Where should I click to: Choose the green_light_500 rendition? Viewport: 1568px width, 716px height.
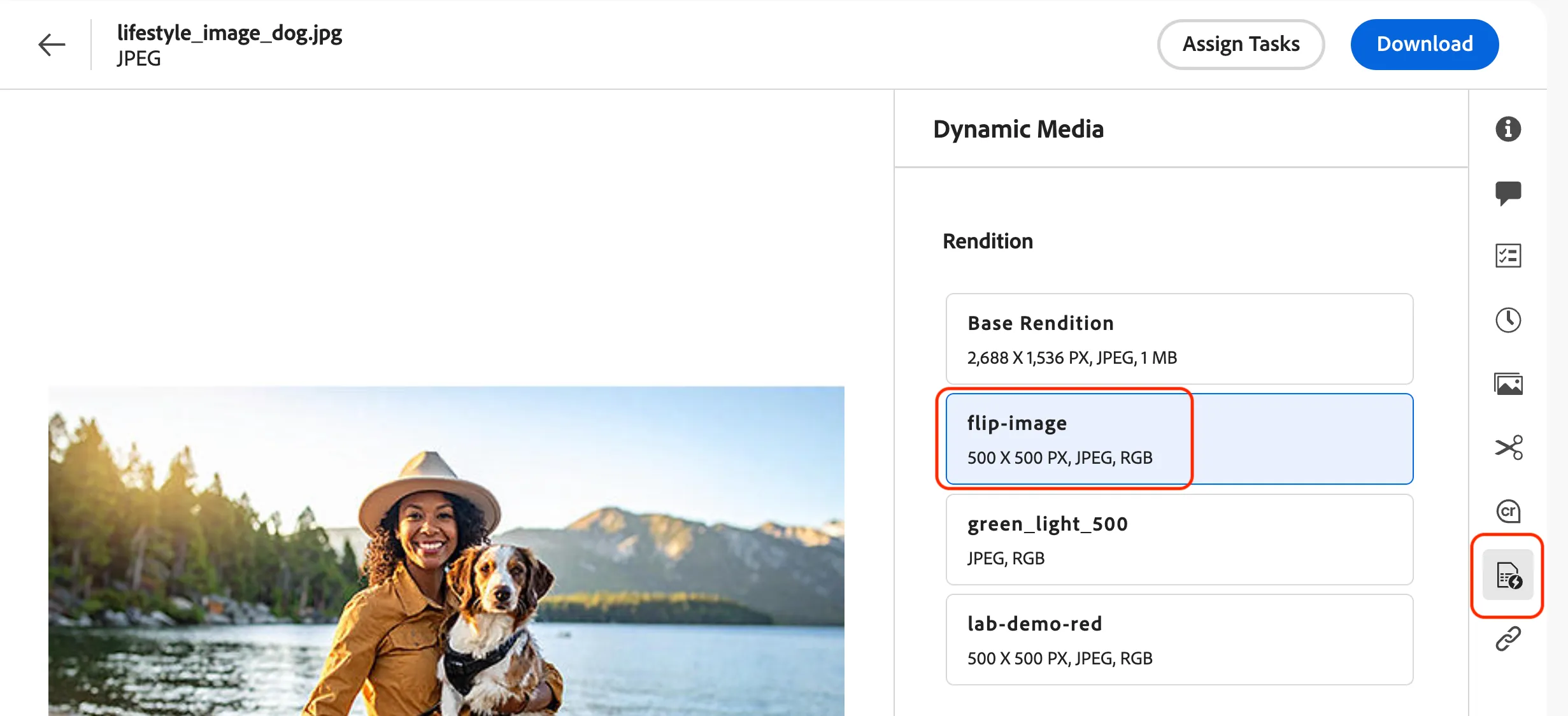point(1179,540)
